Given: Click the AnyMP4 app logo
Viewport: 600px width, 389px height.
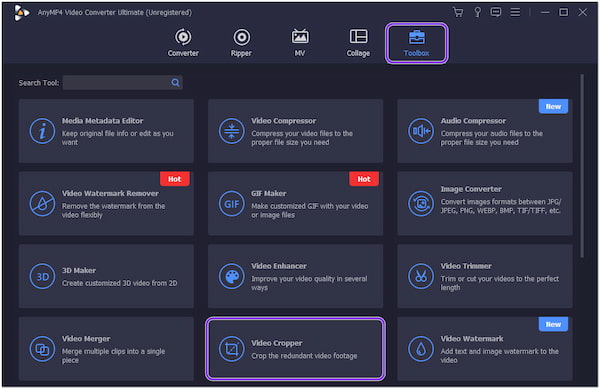Looking at the screenshot, I should 21,13.
